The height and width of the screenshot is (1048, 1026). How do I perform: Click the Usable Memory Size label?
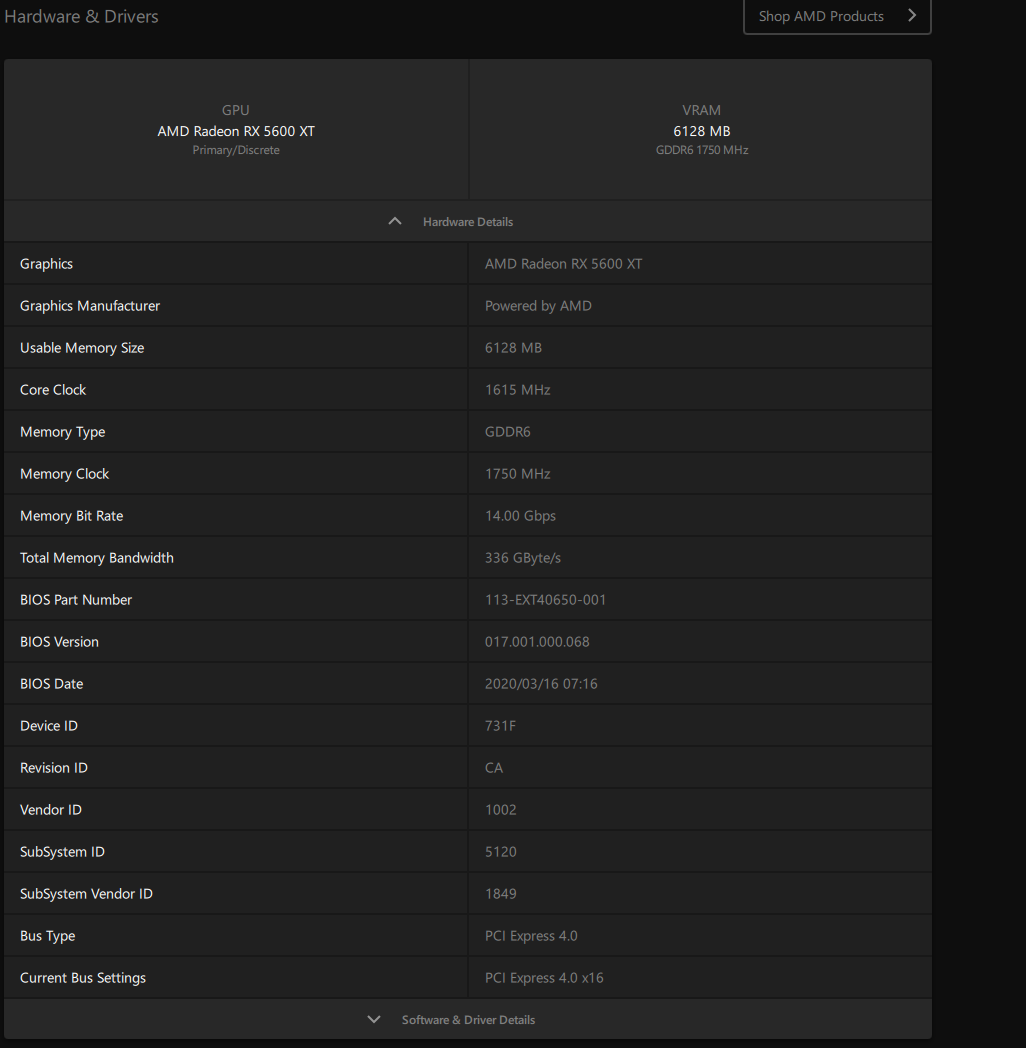(x=82, y=348)
